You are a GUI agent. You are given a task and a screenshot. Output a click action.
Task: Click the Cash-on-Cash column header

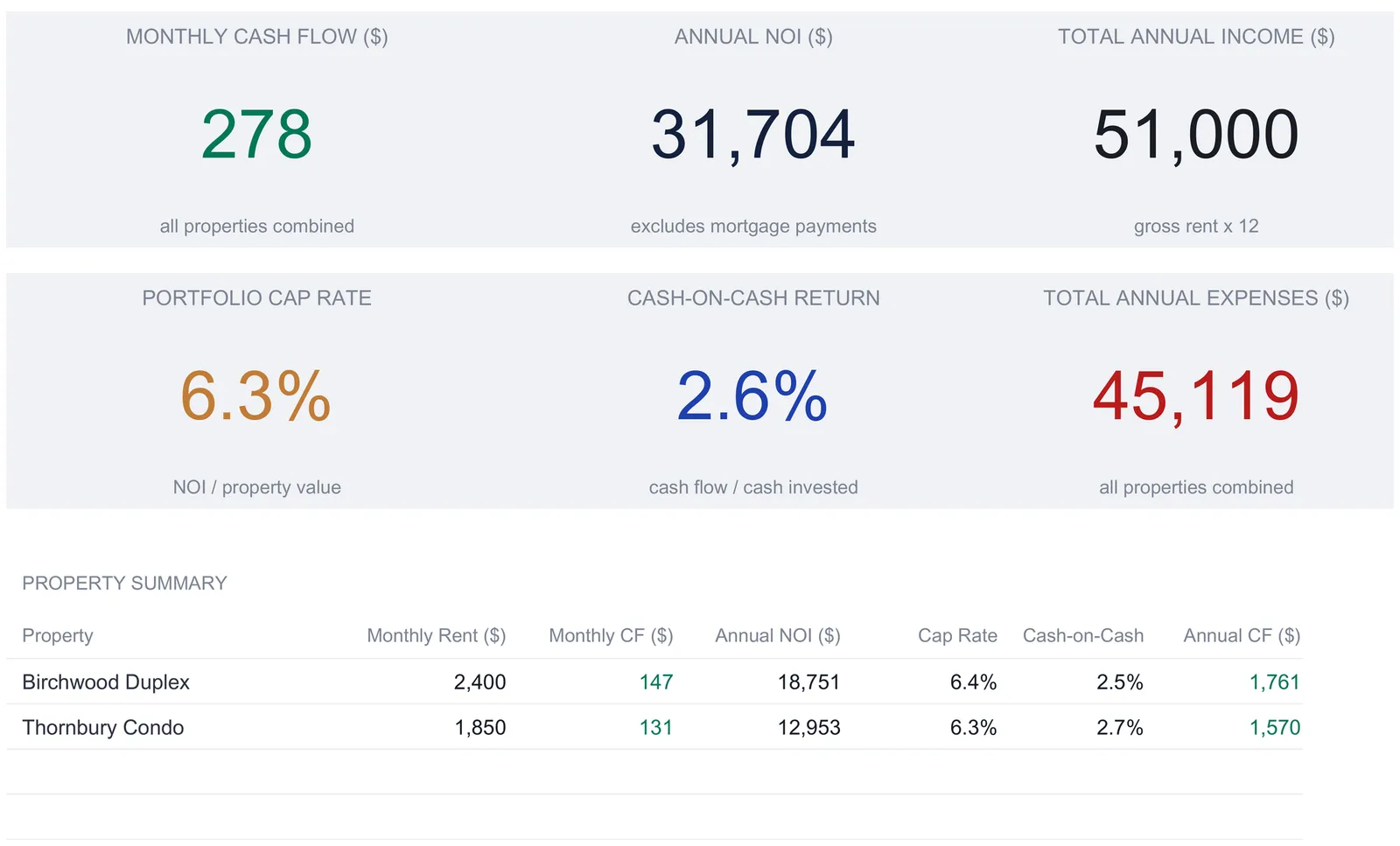pyautogui.click(x=1083, y=636)
